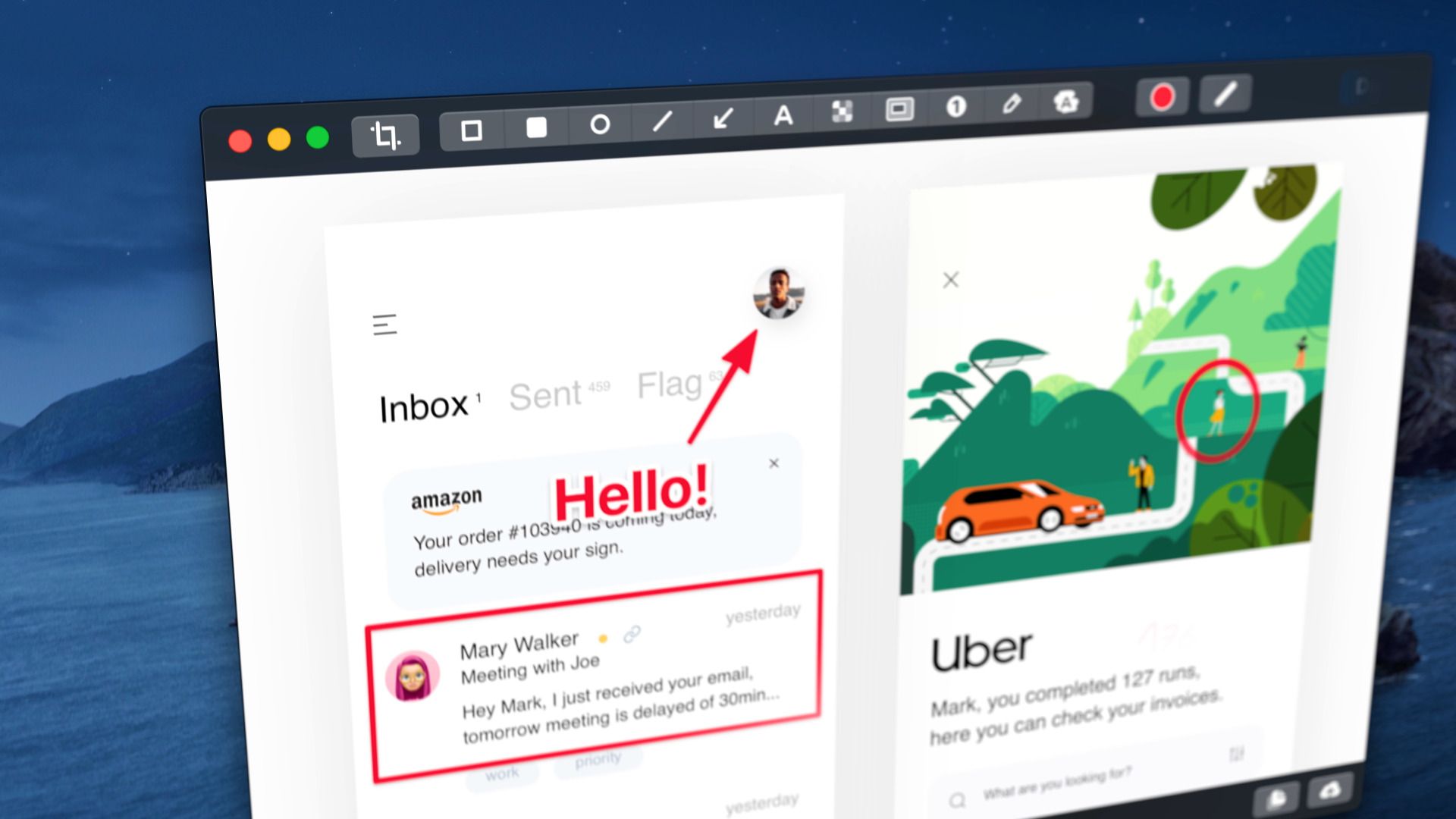Pick the pencil freehand tool
This screenshot has width=1456, height=819.
click(x=1012, y=103)
